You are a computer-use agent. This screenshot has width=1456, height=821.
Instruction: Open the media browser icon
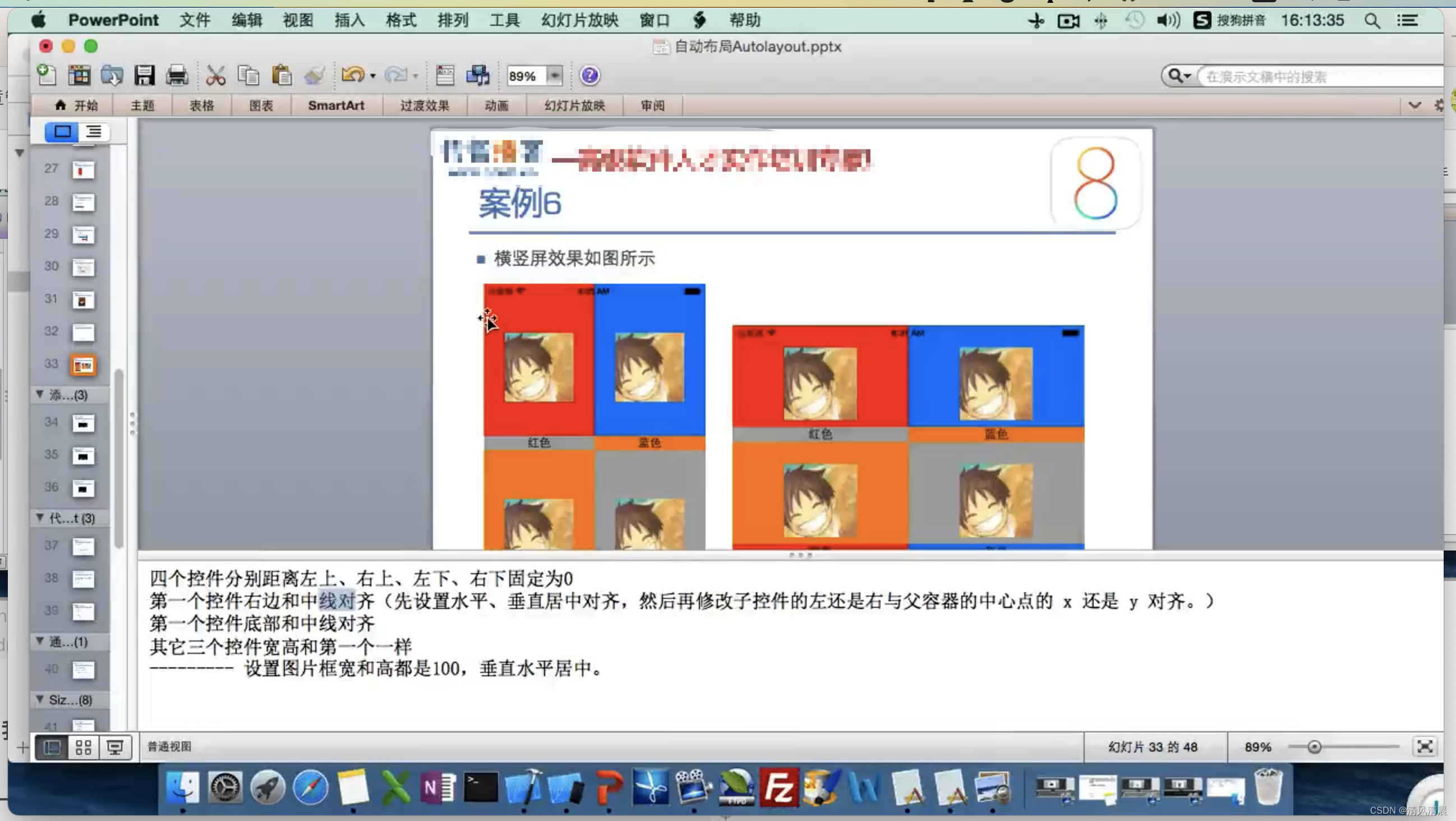[x=478, y=75]
